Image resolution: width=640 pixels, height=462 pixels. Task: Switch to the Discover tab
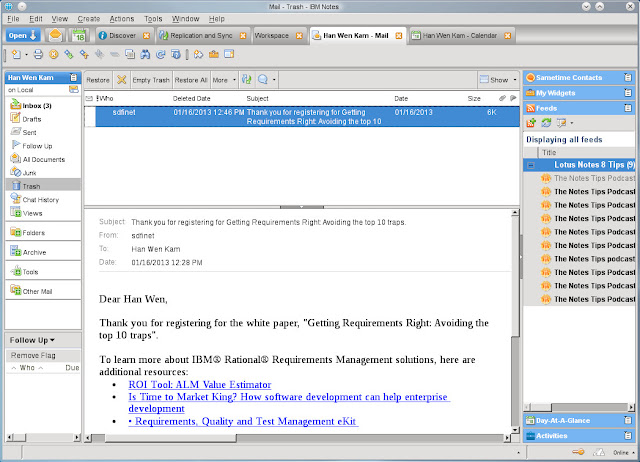coord(122,36)
